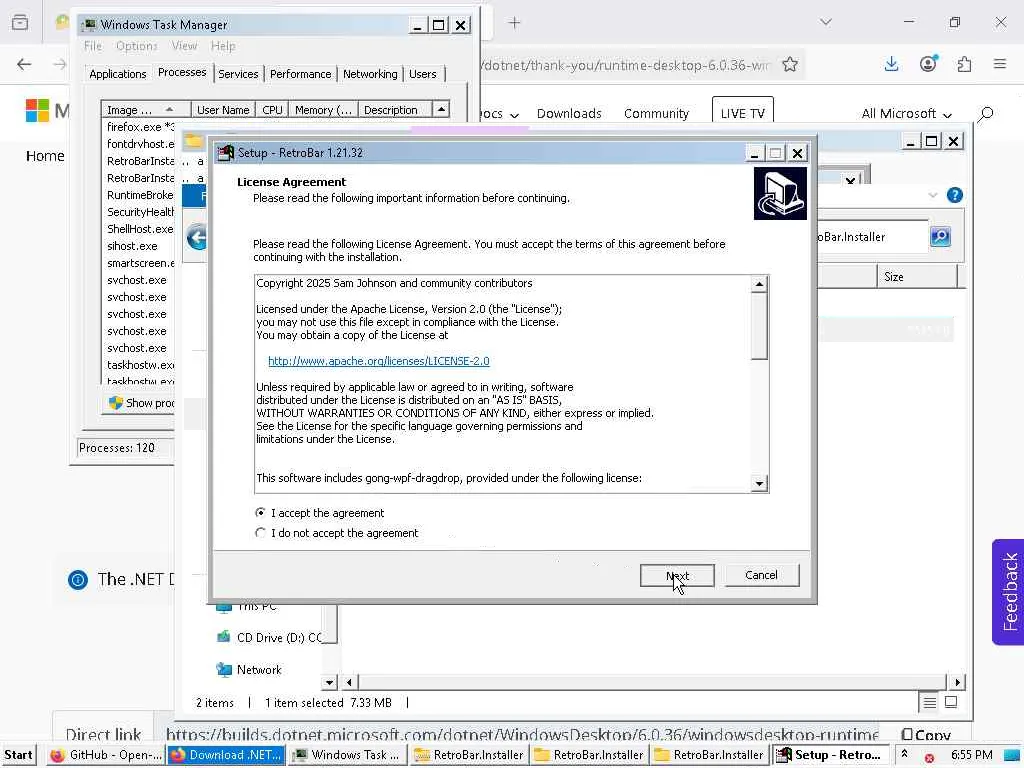Switch Explorer to large icons view
Screen dimensions: 1024x768
[952, 703]
